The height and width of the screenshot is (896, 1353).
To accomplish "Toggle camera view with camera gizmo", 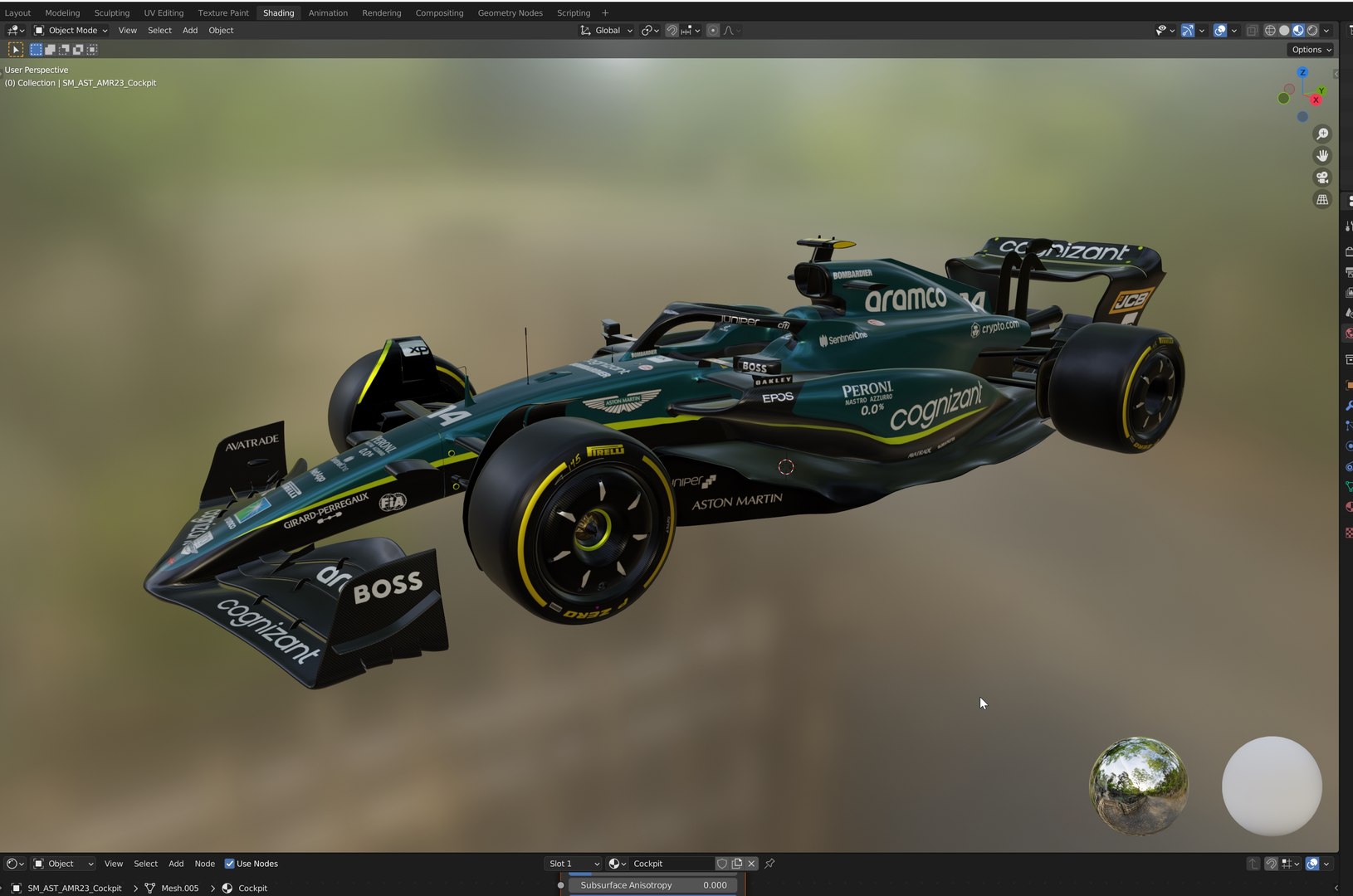I will [1322, 178].
